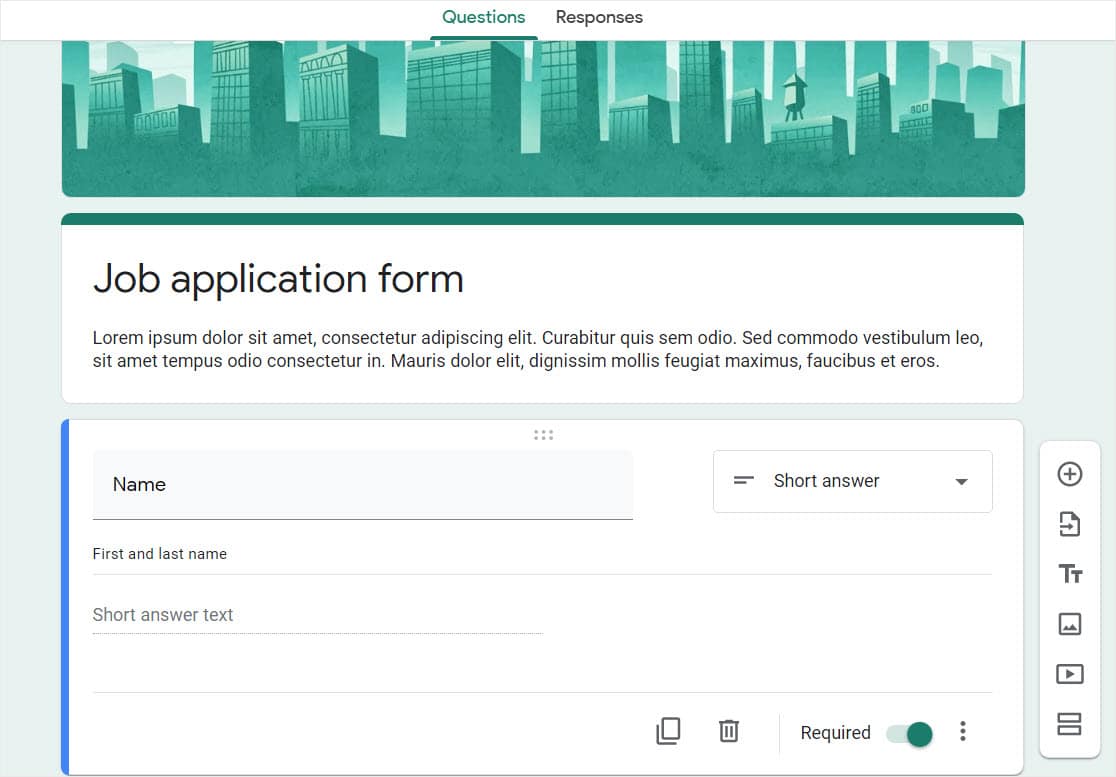Add a new section to form
Screen dimensions: 1116x777
(x=1070, y=723)
